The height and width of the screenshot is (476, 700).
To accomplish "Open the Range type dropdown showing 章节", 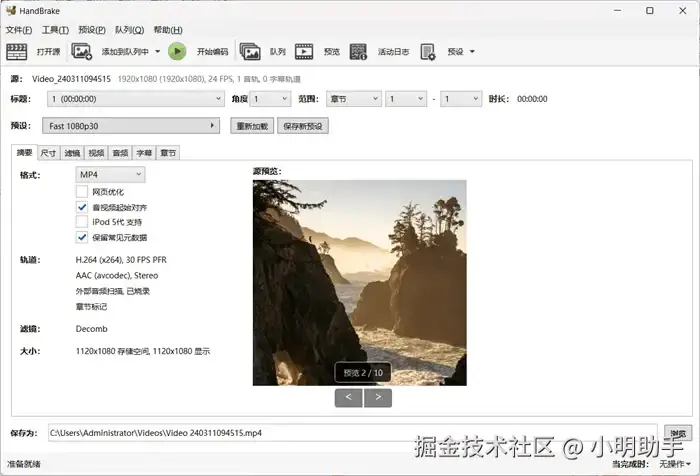I will pyautogui.click(x=354, y=99).
